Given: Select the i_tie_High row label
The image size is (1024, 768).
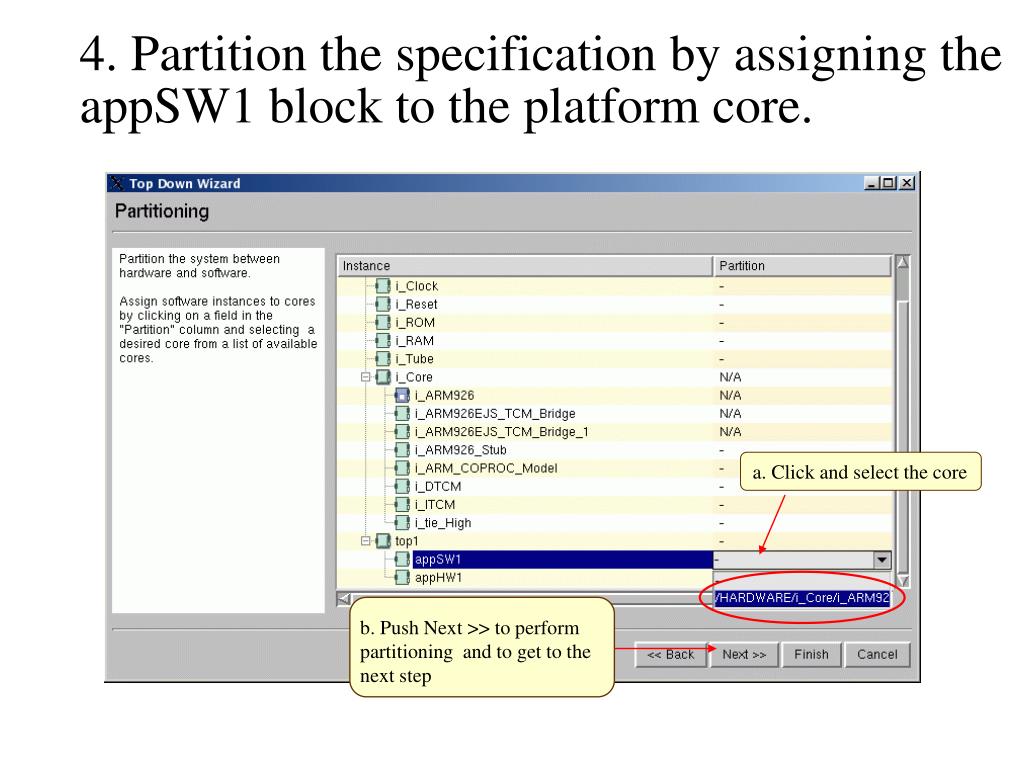Looking at the screenshot, I should (x=443, y=523).
